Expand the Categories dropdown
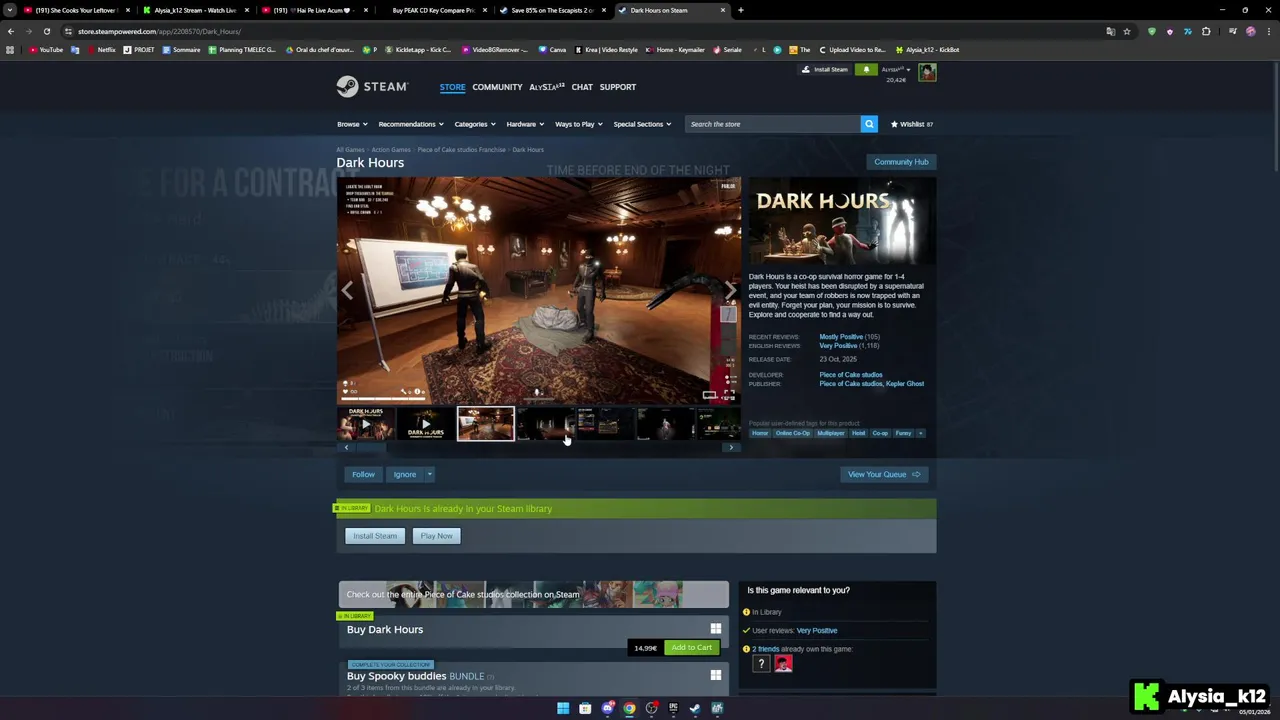 [475, 124]
